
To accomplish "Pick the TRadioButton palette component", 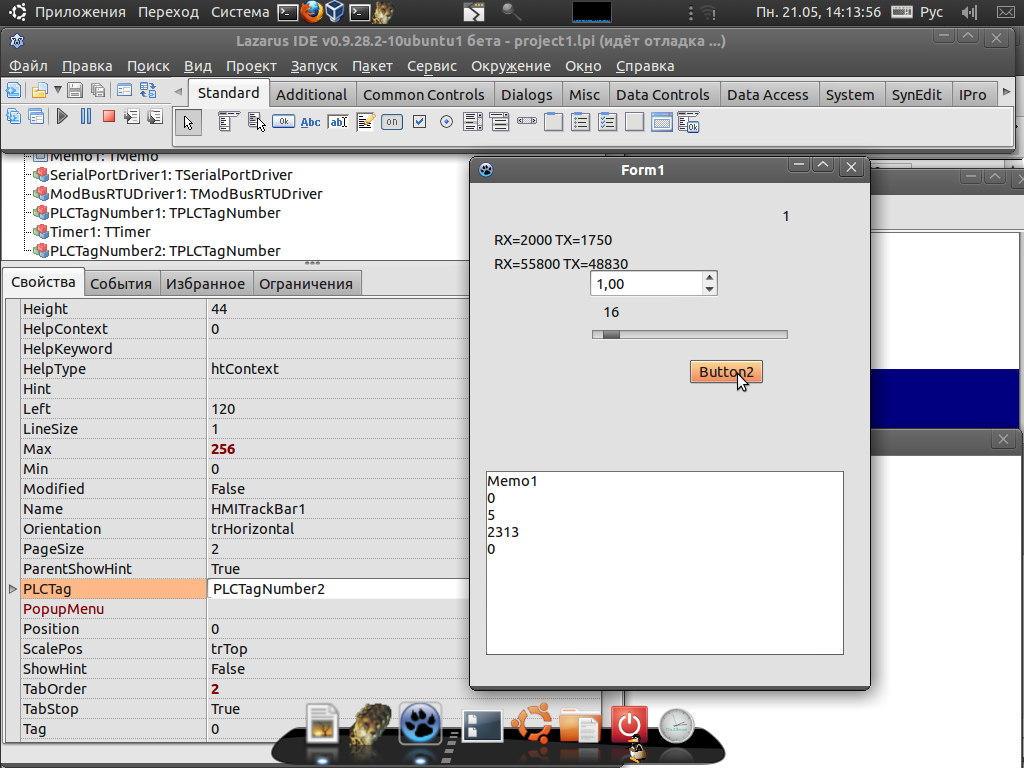I will point(446,122).
